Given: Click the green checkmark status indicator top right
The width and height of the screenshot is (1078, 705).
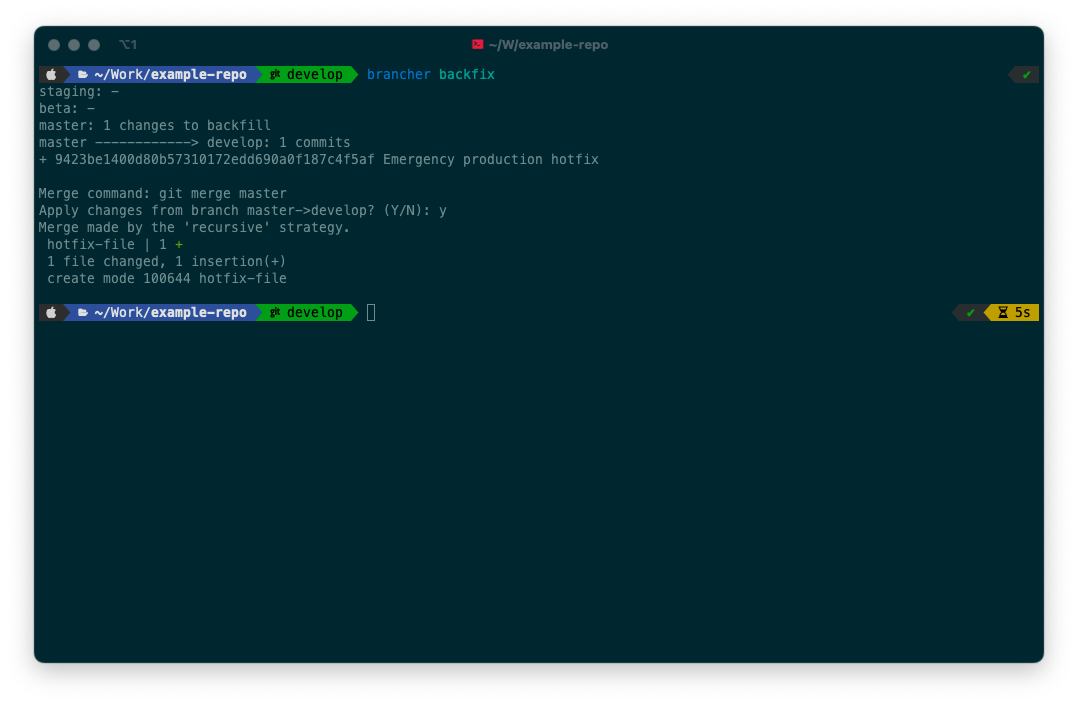Looking at the screenshot, I should tap(1026, 74).
